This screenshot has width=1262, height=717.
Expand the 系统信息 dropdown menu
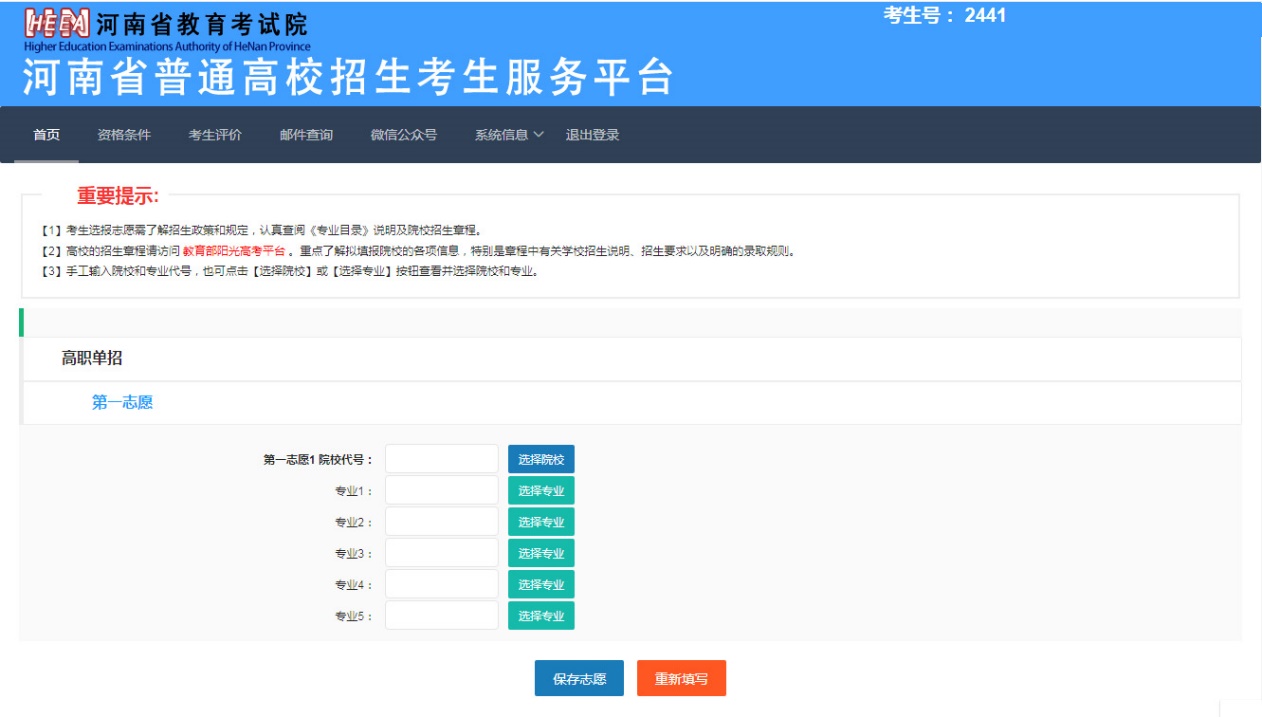pyautogui.click(x=508, y=135)
